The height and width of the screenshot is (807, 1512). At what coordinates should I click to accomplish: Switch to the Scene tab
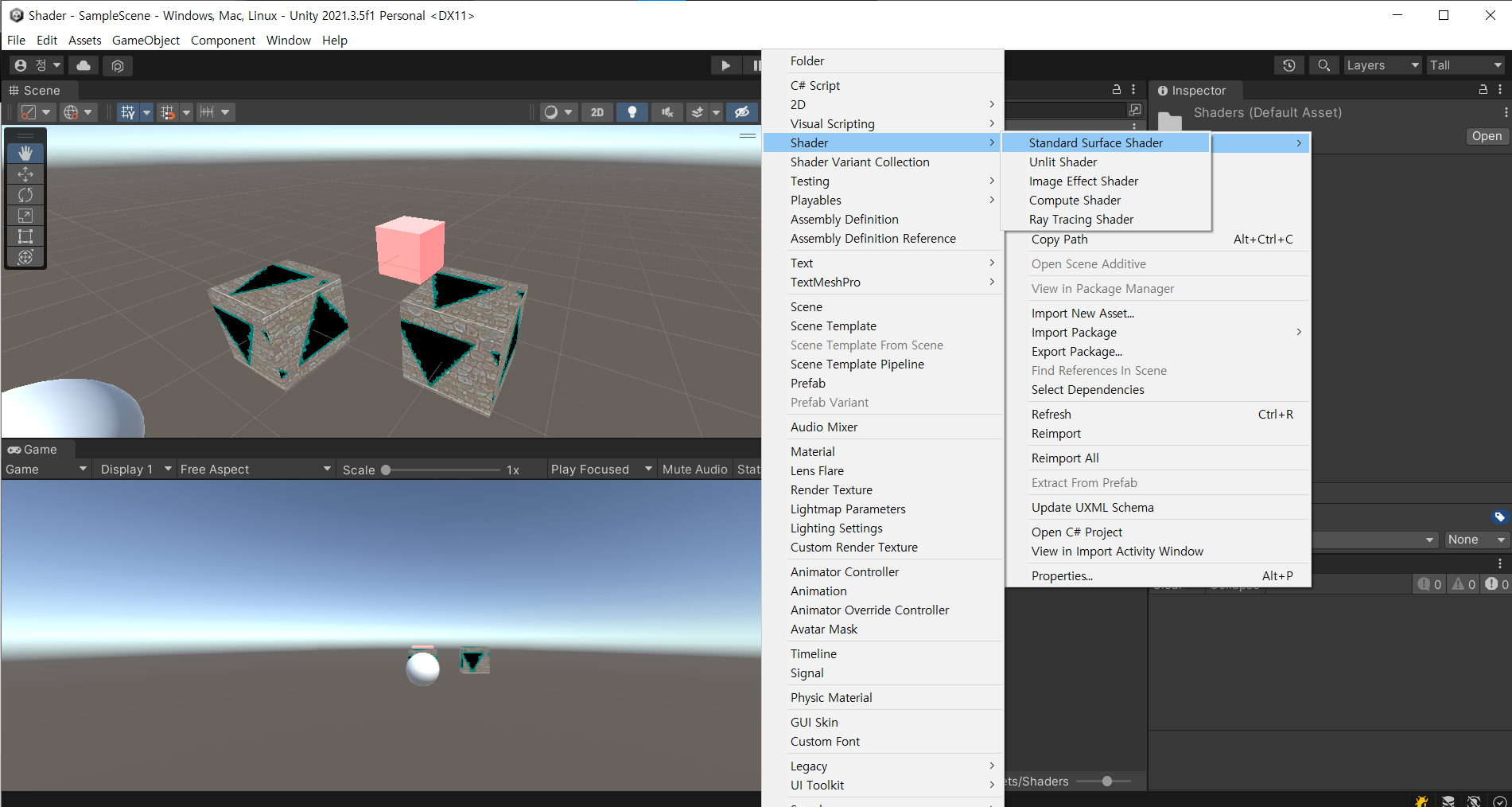34,91
